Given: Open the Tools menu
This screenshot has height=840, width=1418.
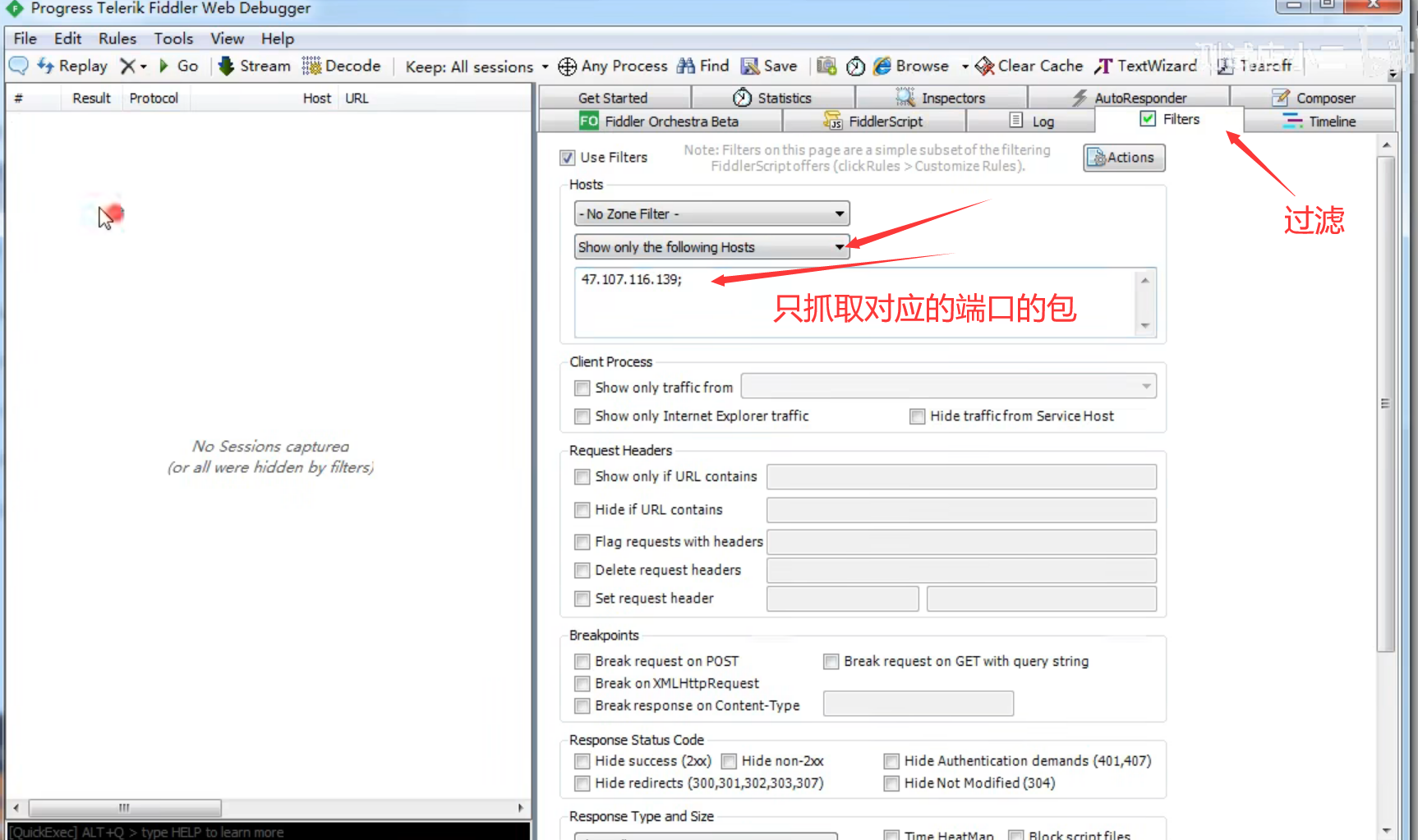Looking at the screenshot, I should click(173, 39).
